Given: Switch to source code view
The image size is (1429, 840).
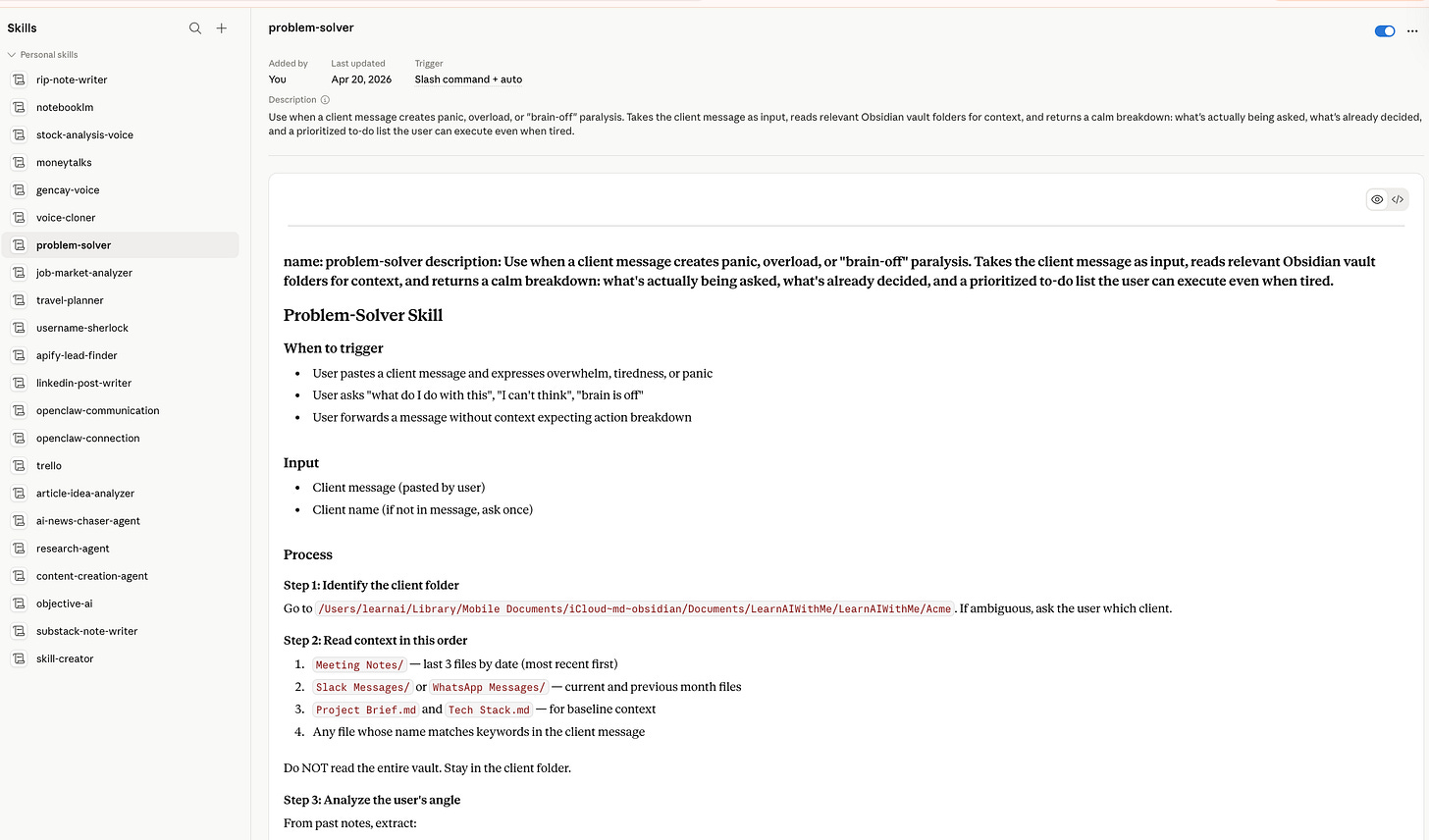Looking at the screenshot, I should pos(1398,199).
